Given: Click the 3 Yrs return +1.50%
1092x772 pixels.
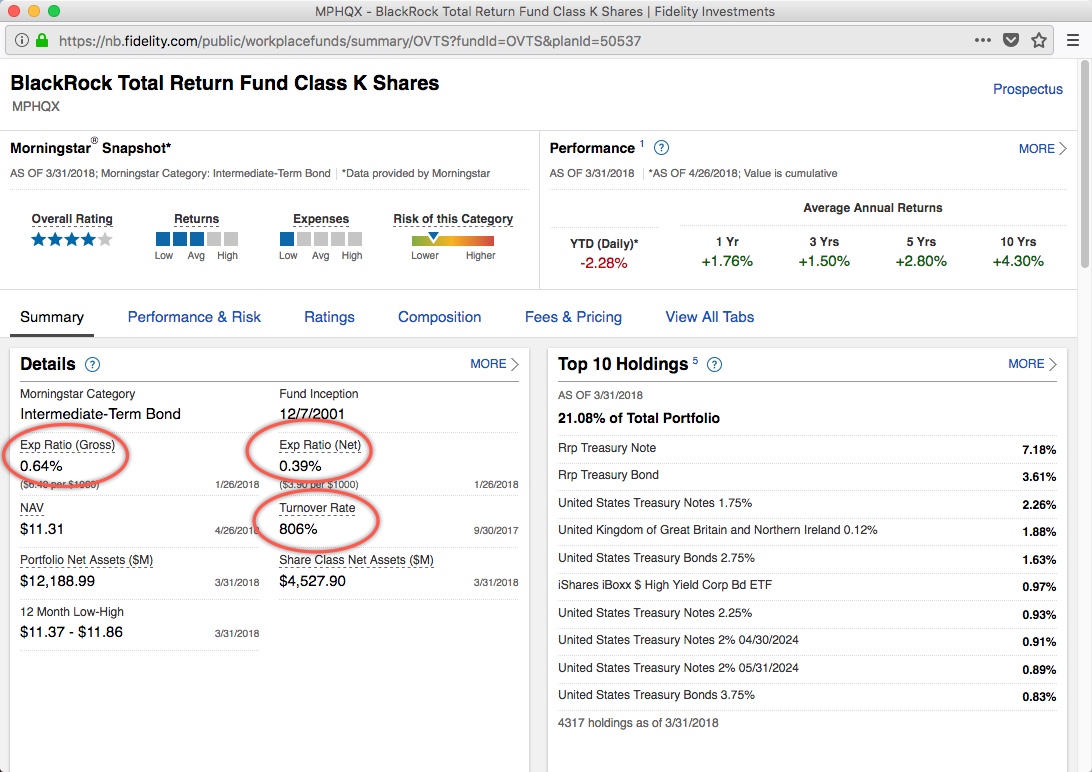Looking at the screenshot, I should [824, 262].
